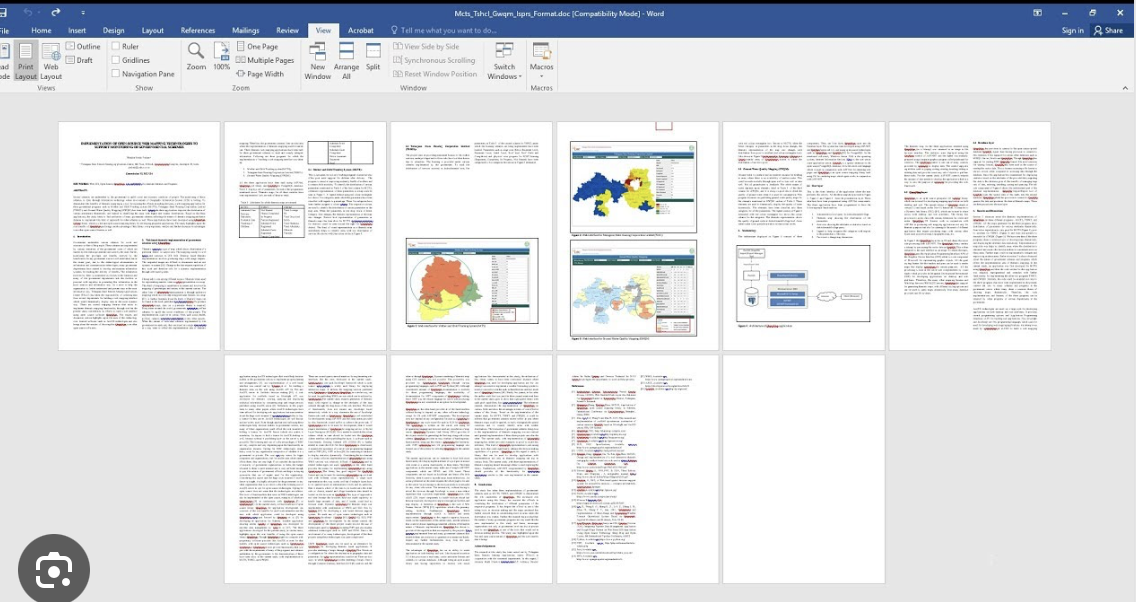Open Customize Quick Access Toolbar dropdown
Screen dimensions: 1136x602
click(83, 13)
